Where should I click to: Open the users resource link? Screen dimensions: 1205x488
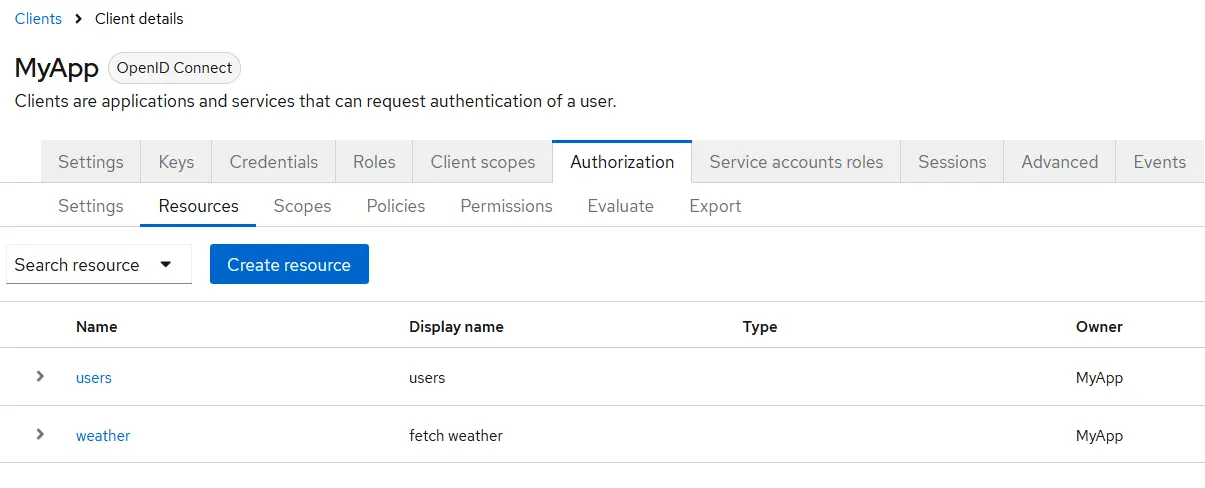94,378
